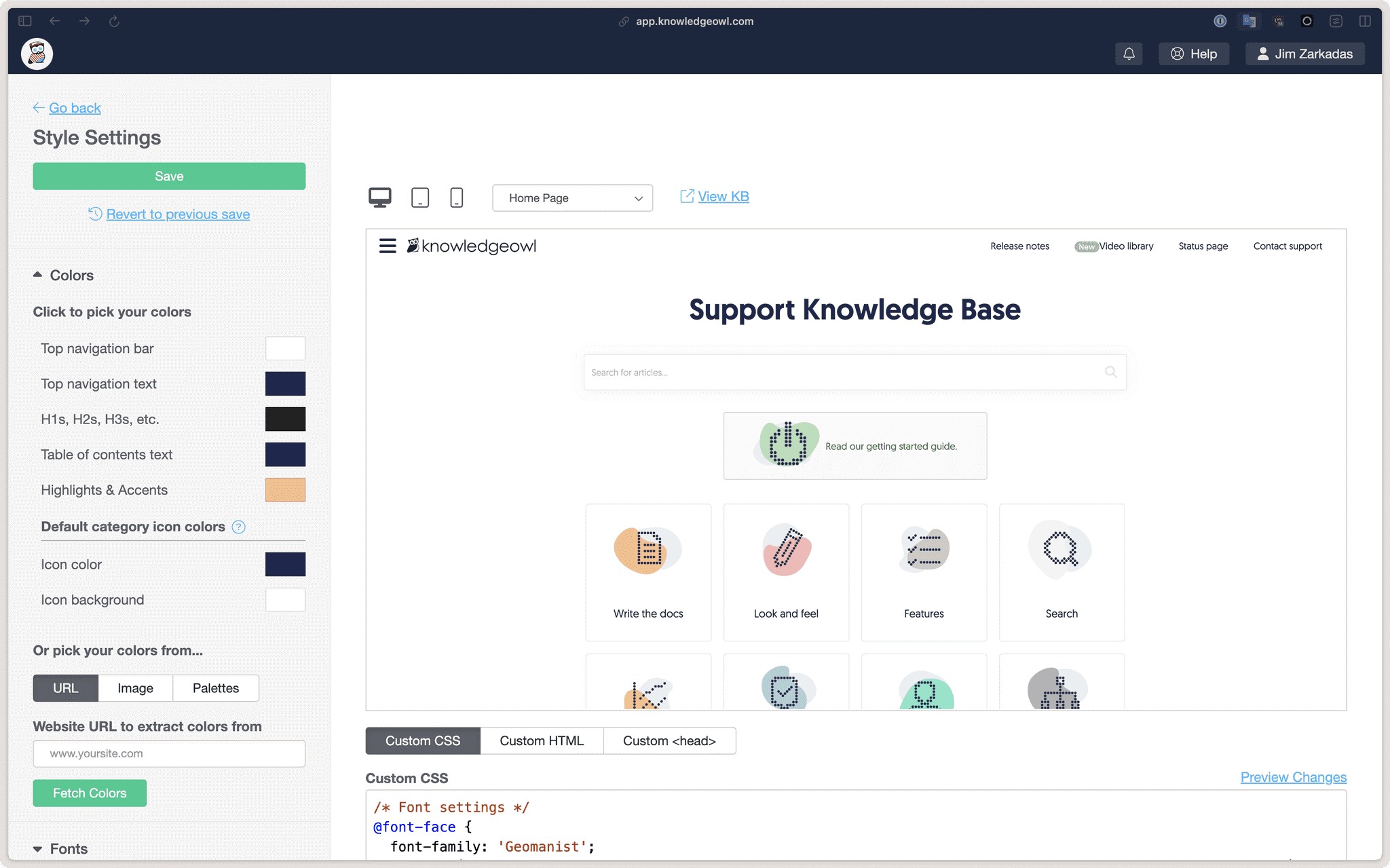
Task: Switch color source to Image
Action: click(x=135, y=687)
